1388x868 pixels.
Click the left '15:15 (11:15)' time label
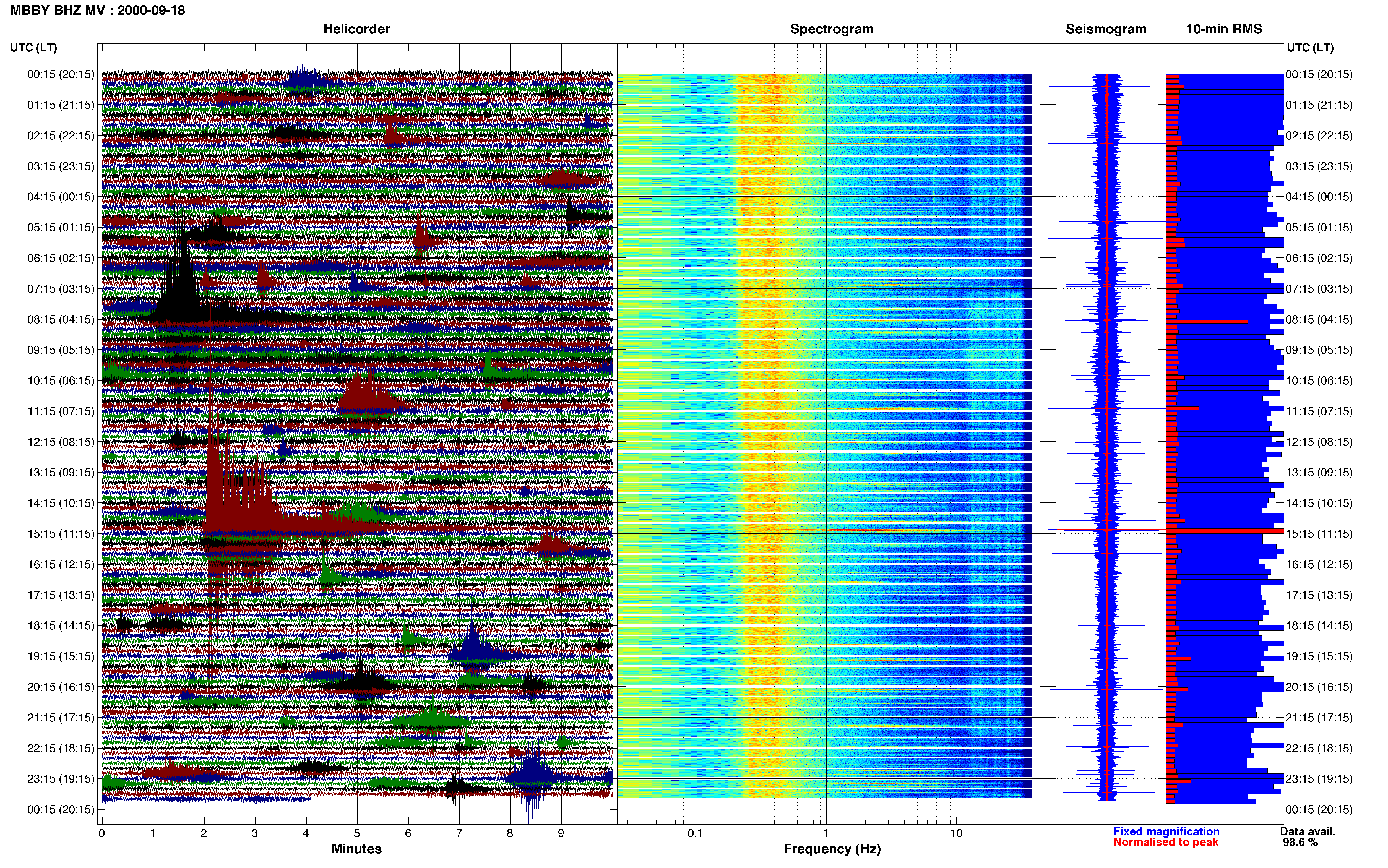[61, 534]
